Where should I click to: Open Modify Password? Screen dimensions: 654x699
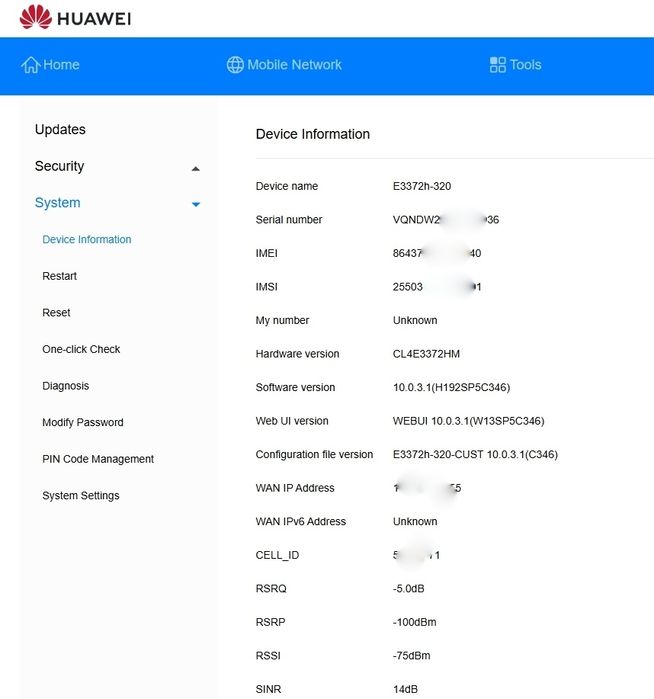pos(83,422)
